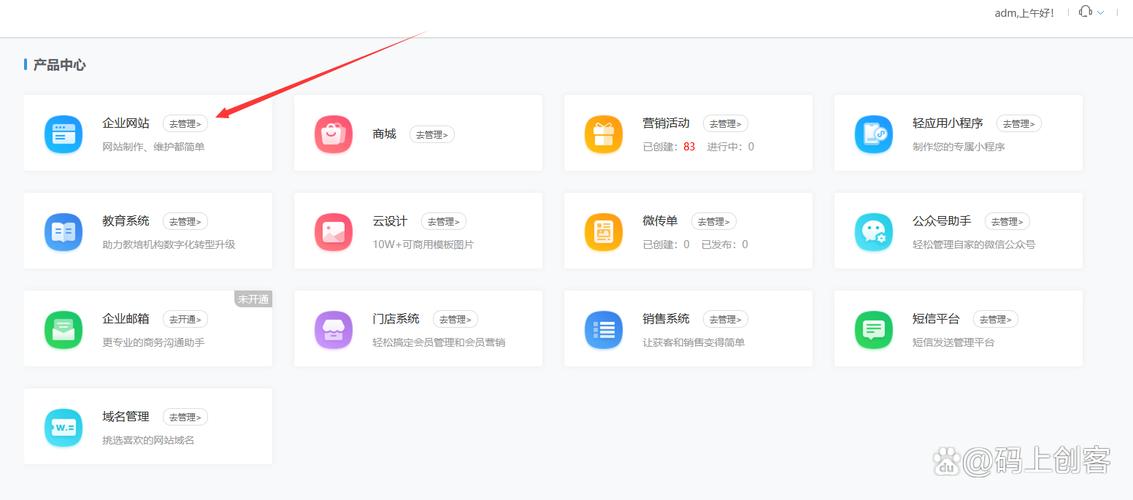Viewport: 1133px width, 500px height.
Task: Click the 商城 title text
Action: tap(384, 134)
